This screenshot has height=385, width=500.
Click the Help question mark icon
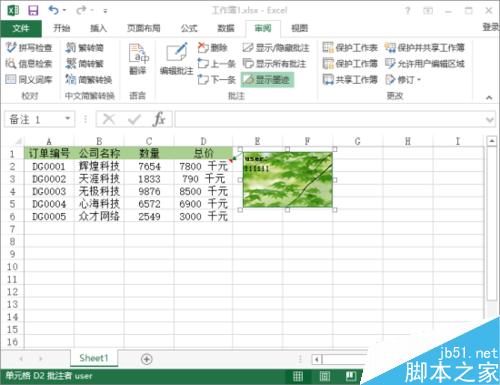407,11
